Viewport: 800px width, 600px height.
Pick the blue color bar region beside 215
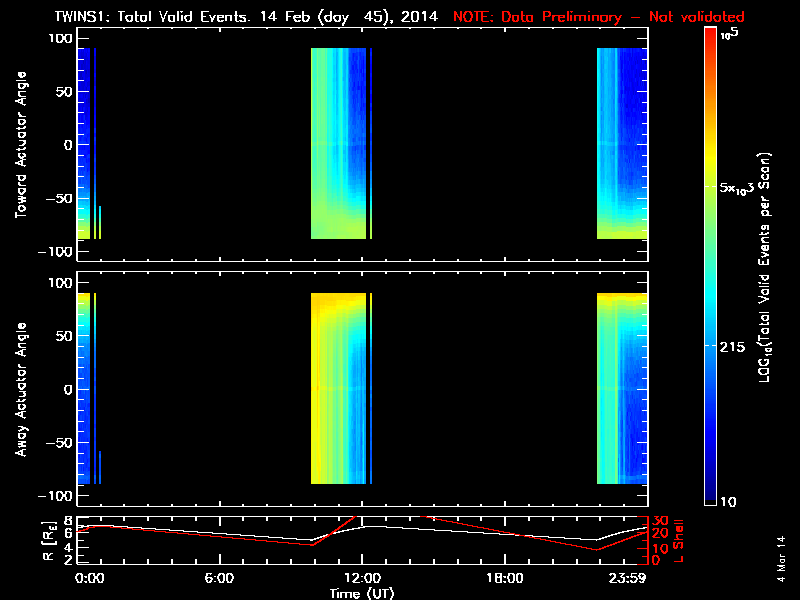711,346
